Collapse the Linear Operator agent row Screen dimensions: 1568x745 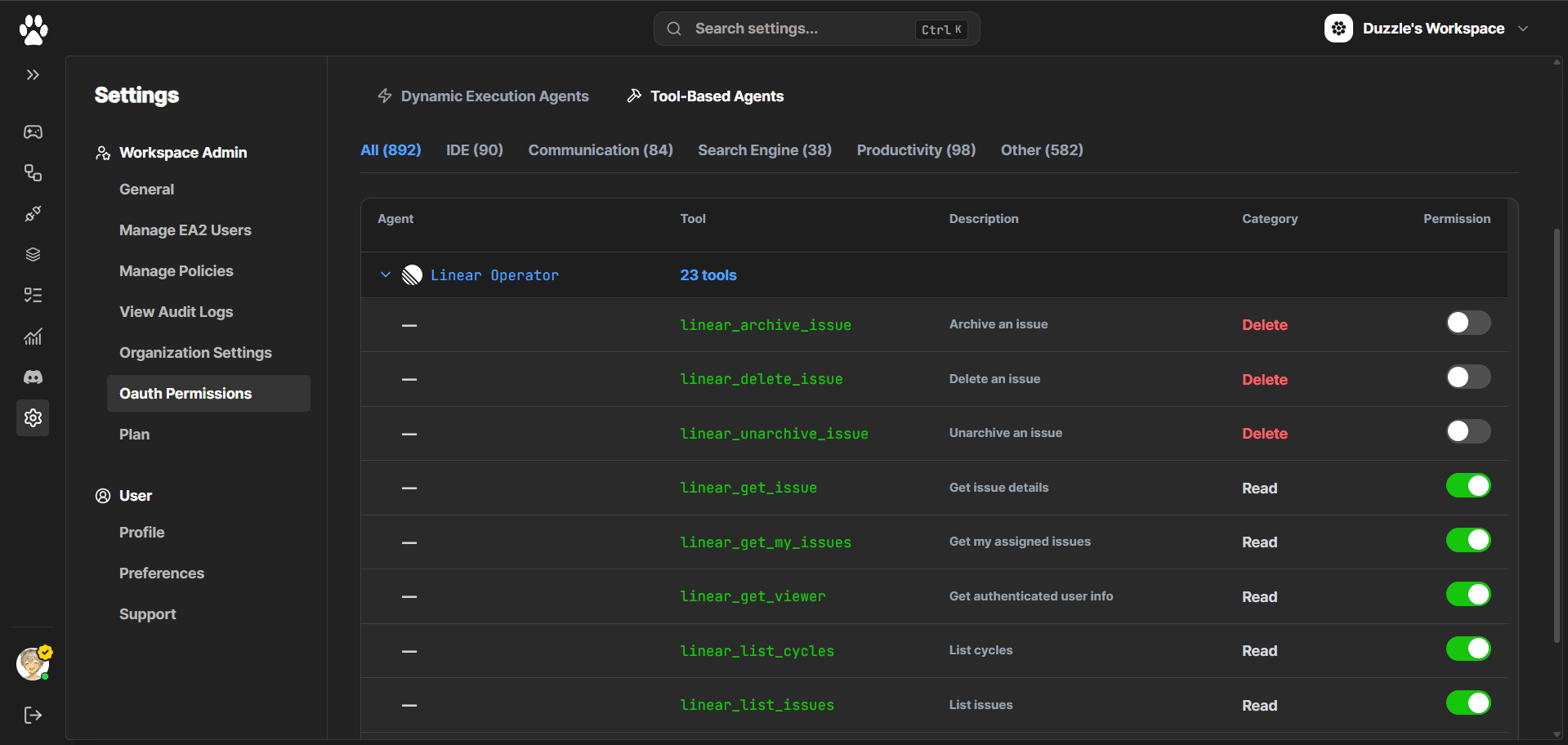pos(386,275)
